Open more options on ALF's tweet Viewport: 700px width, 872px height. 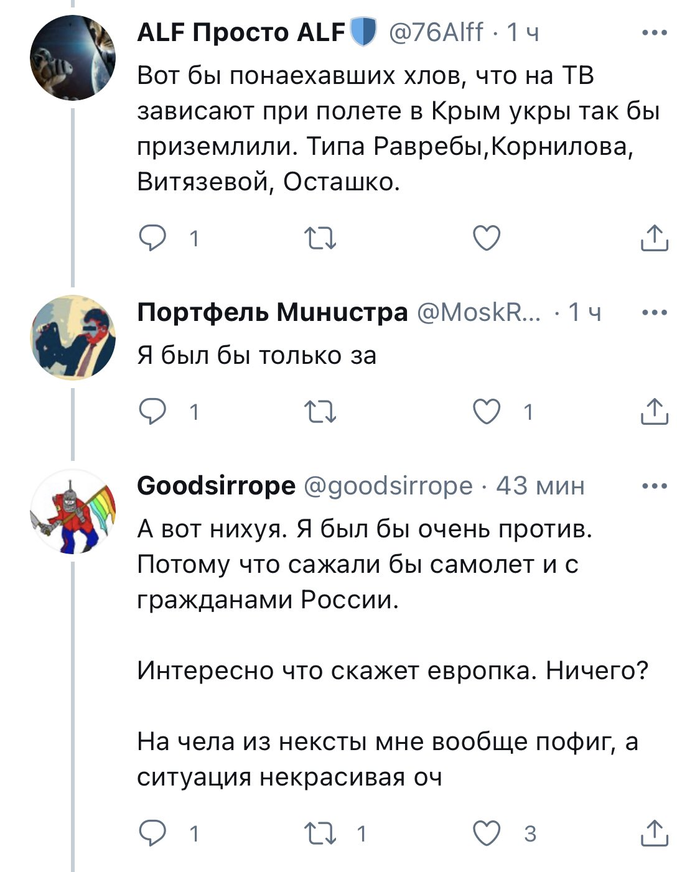(x=653, y=33)
